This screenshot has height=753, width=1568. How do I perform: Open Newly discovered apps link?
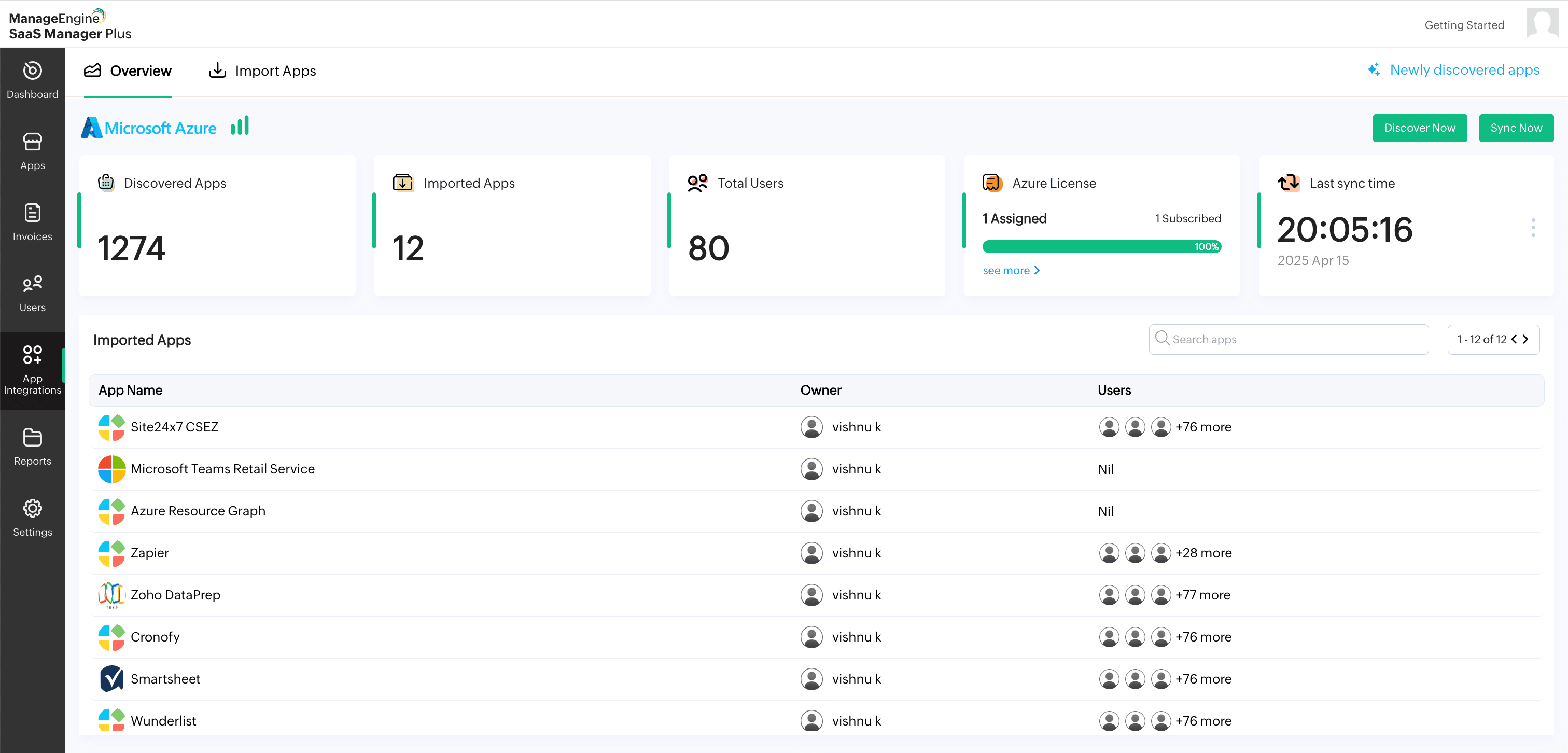[1464, 70]
